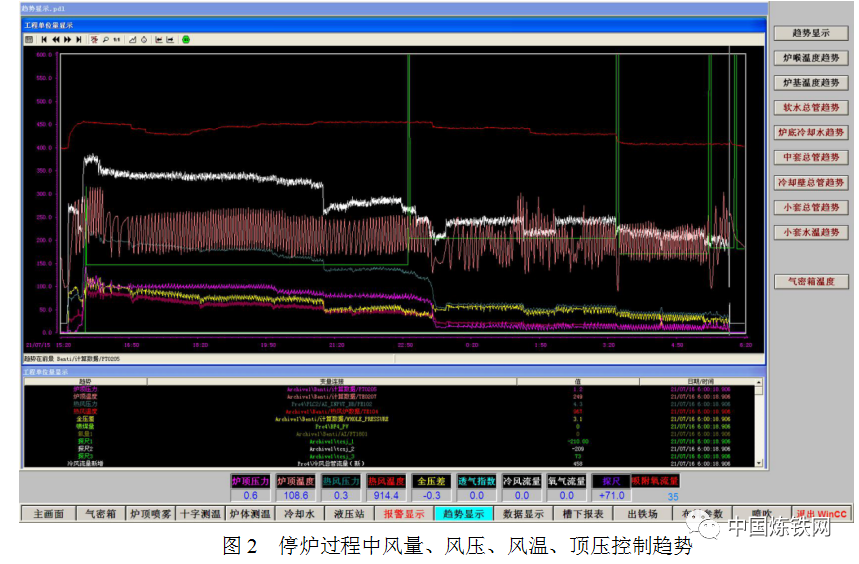This screenshot has height=564, width=859.
Task: Select the magnifier zoom tool
Action: (105, 39)
